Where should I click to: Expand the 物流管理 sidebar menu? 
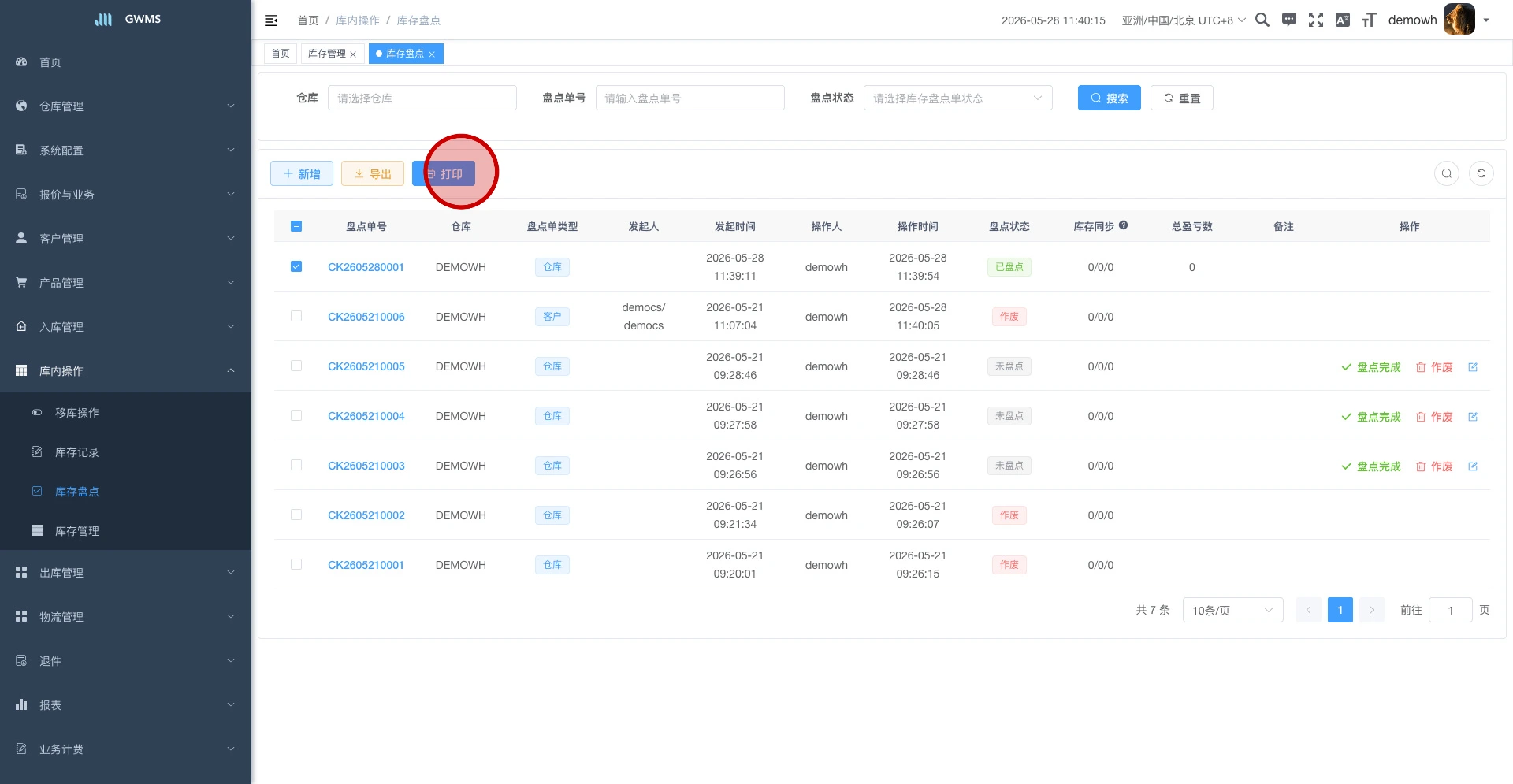click(126, 617)
